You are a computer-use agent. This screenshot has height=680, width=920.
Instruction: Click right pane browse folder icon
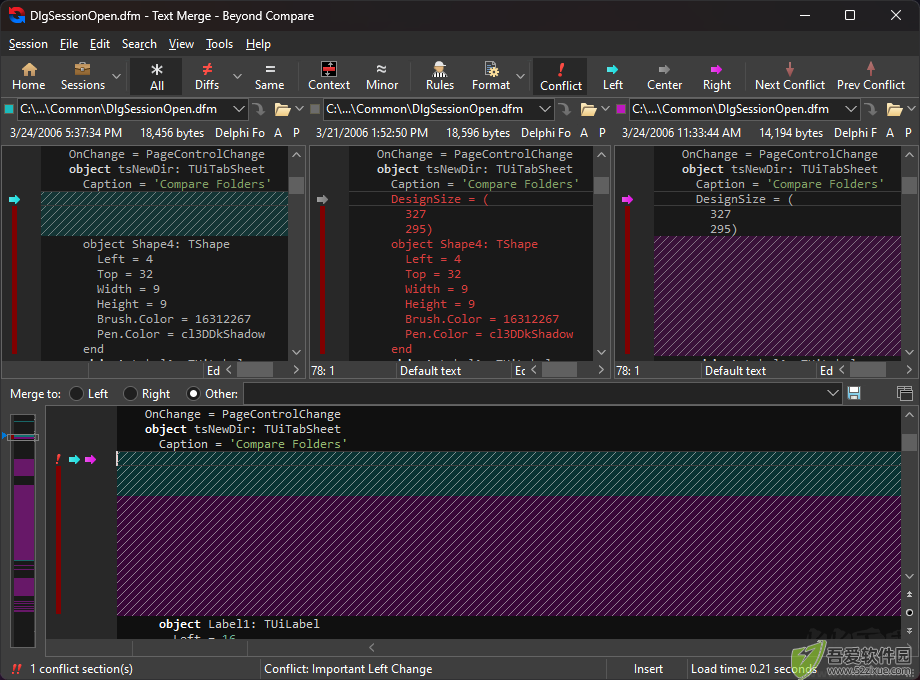pos(894,109)
